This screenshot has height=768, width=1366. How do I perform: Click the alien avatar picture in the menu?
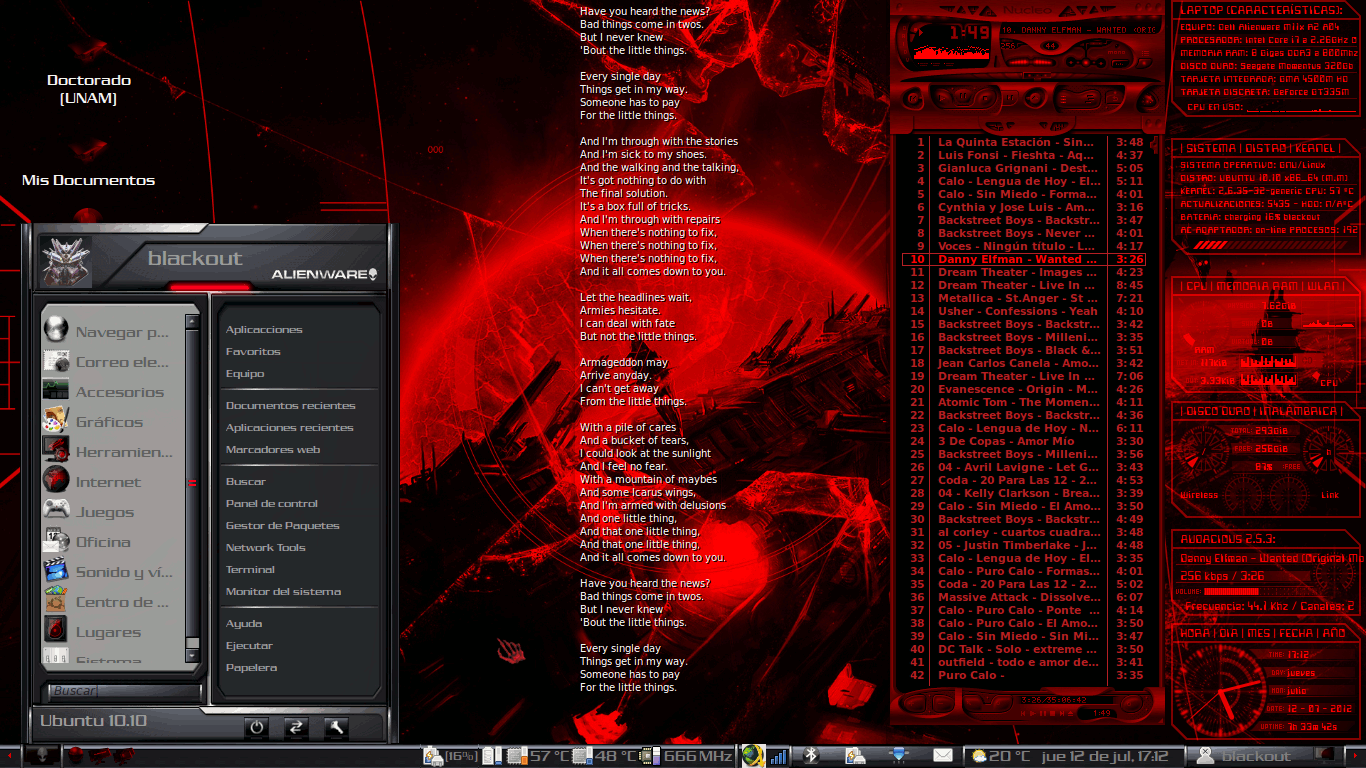pyautogui.click(x=66, y=262)
